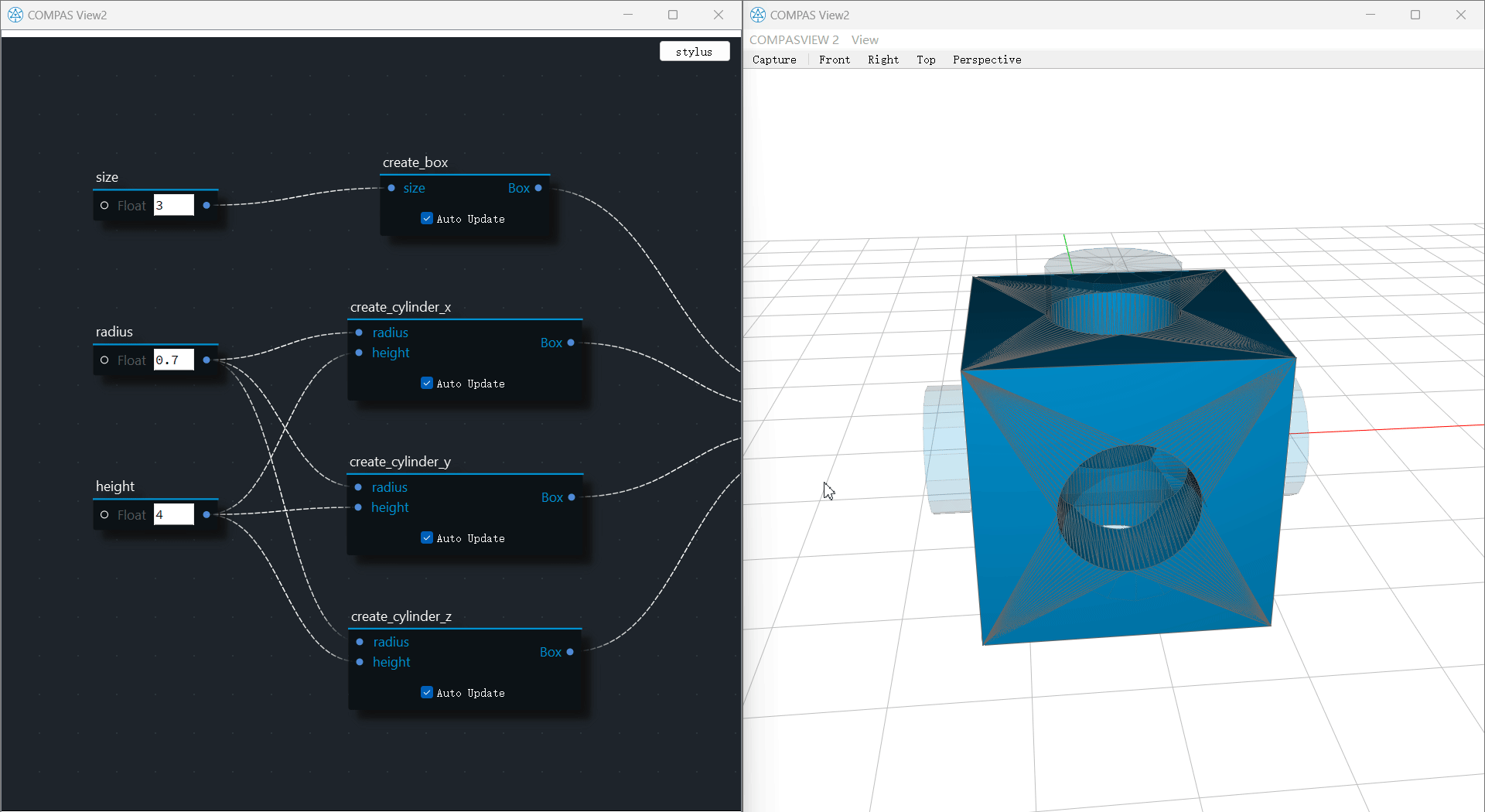Click the stylus button
This screenshot has height=812, width=1485.
point(694,51)
